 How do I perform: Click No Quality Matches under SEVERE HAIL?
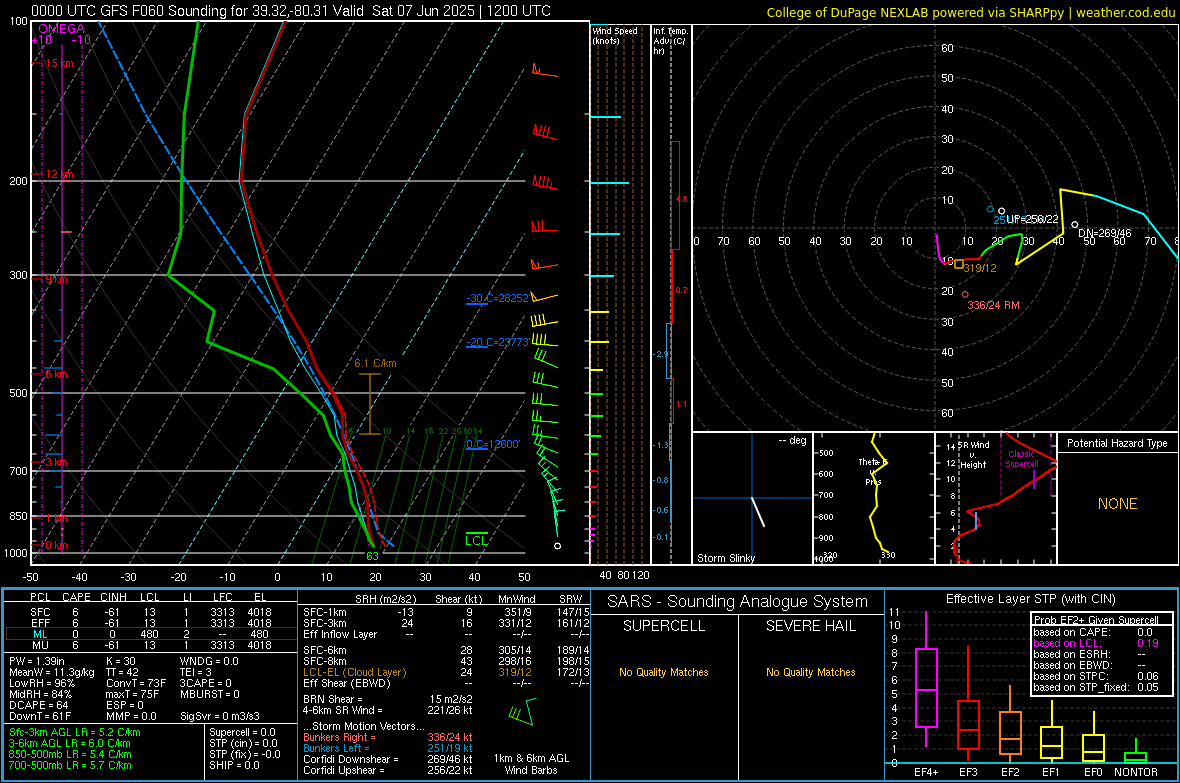point(810,672)
